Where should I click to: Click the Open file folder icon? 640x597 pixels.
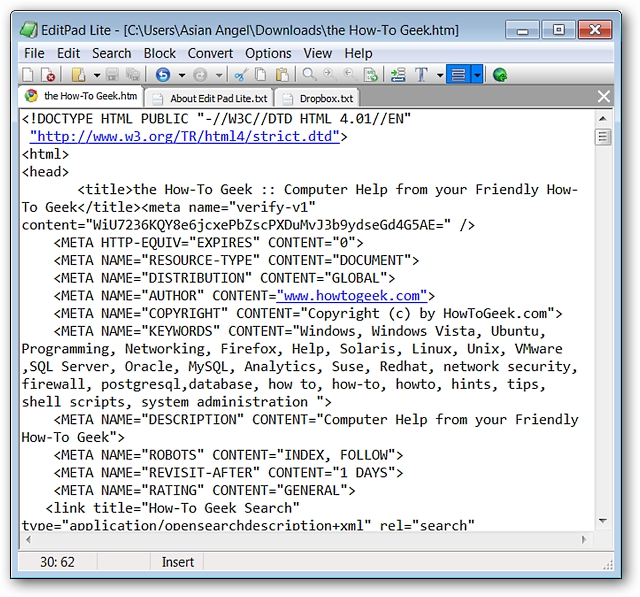click(x=77, y=75)
